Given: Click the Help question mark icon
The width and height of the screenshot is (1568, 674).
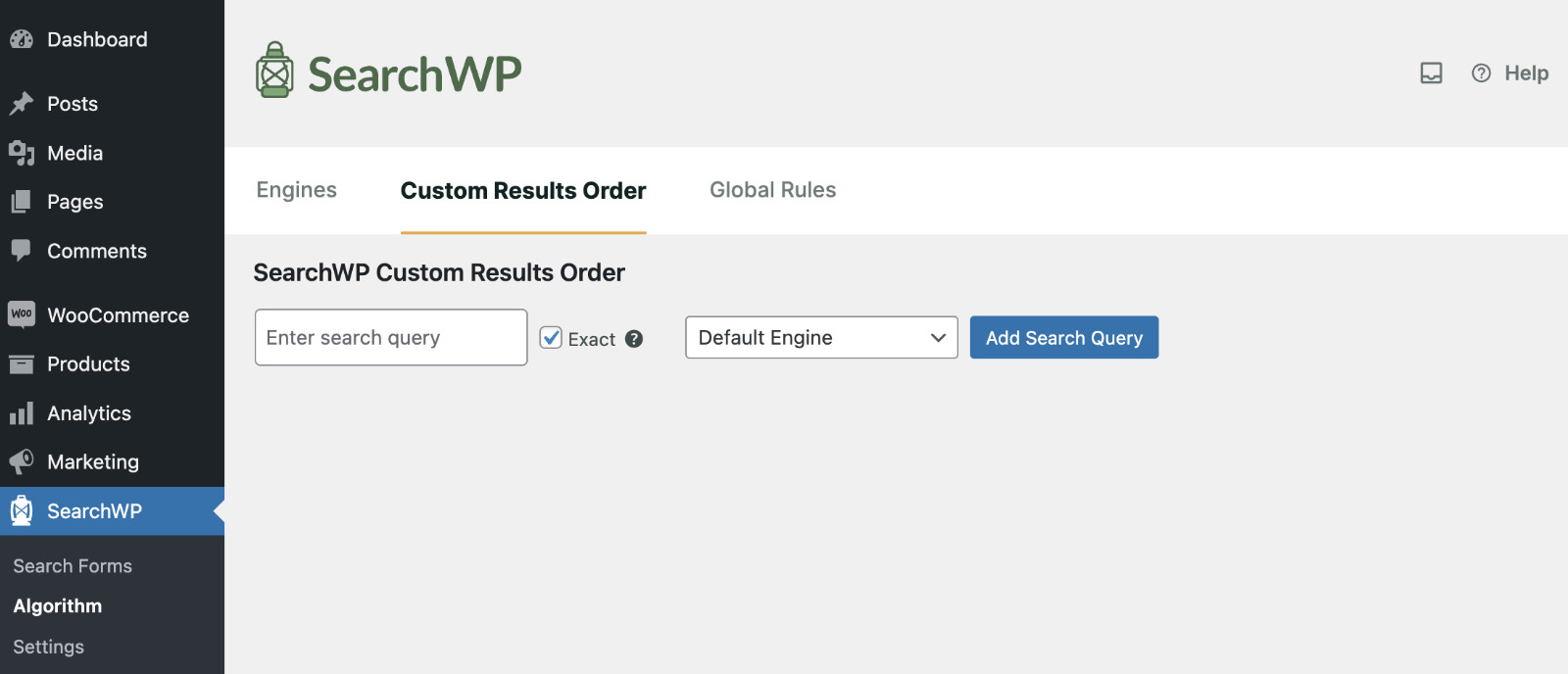Looking at the screenshot, I should [1481, 73].
